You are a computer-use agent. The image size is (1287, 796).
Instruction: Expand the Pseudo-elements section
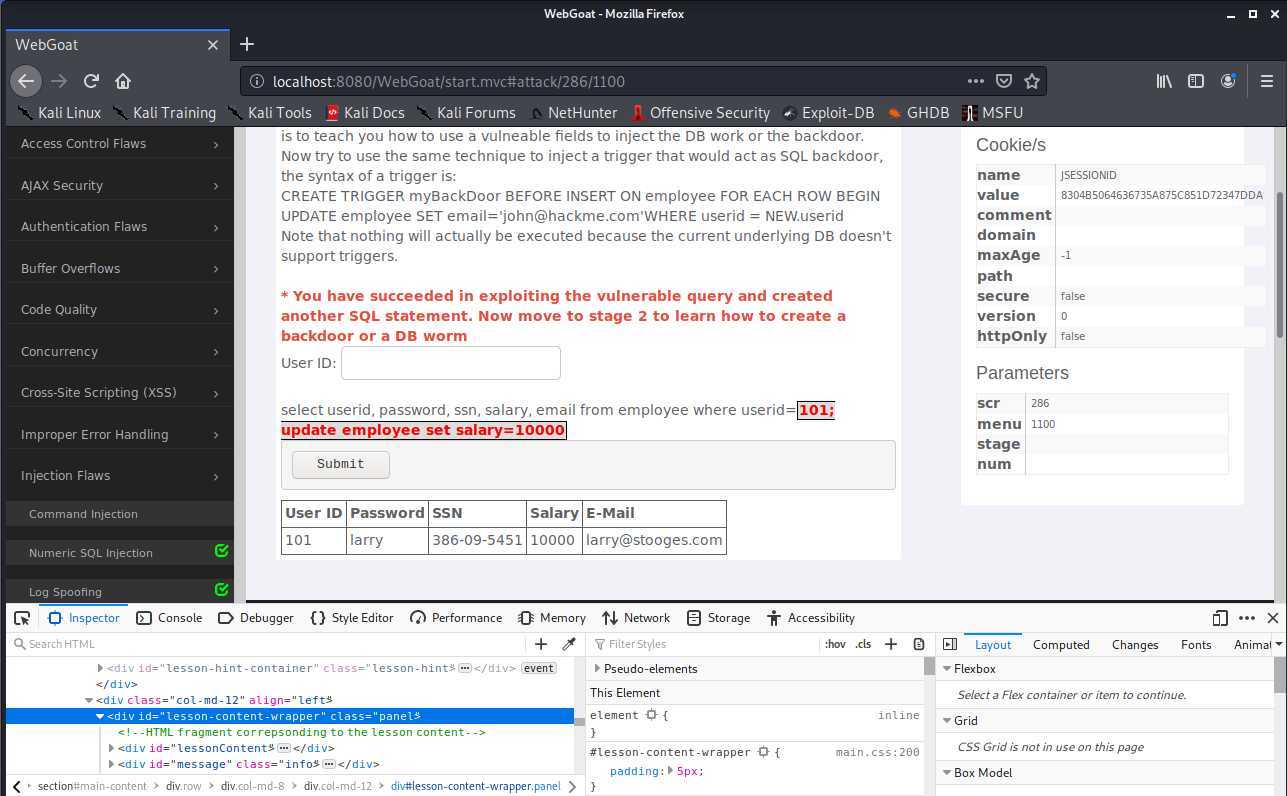point(598,669)
